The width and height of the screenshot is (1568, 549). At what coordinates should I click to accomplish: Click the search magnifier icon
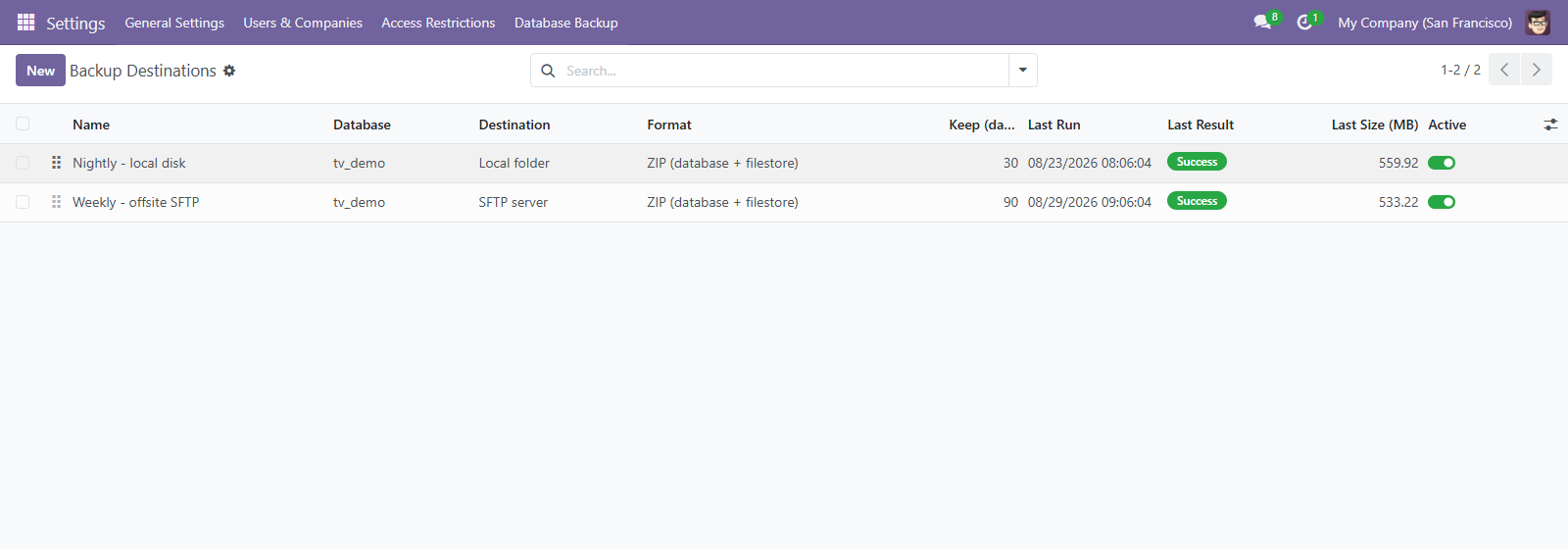pyautogui.click(x=548, y=71)
